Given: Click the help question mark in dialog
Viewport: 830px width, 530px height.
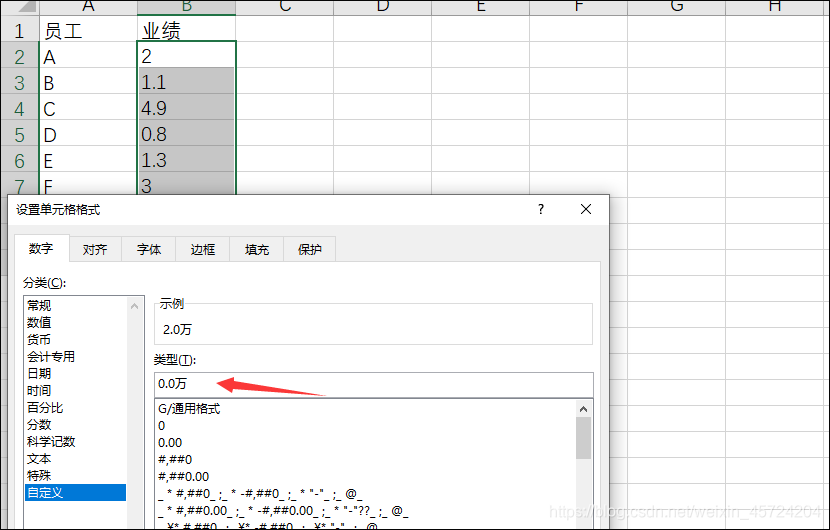Looking at the screenshot, I should click(540, 209).
